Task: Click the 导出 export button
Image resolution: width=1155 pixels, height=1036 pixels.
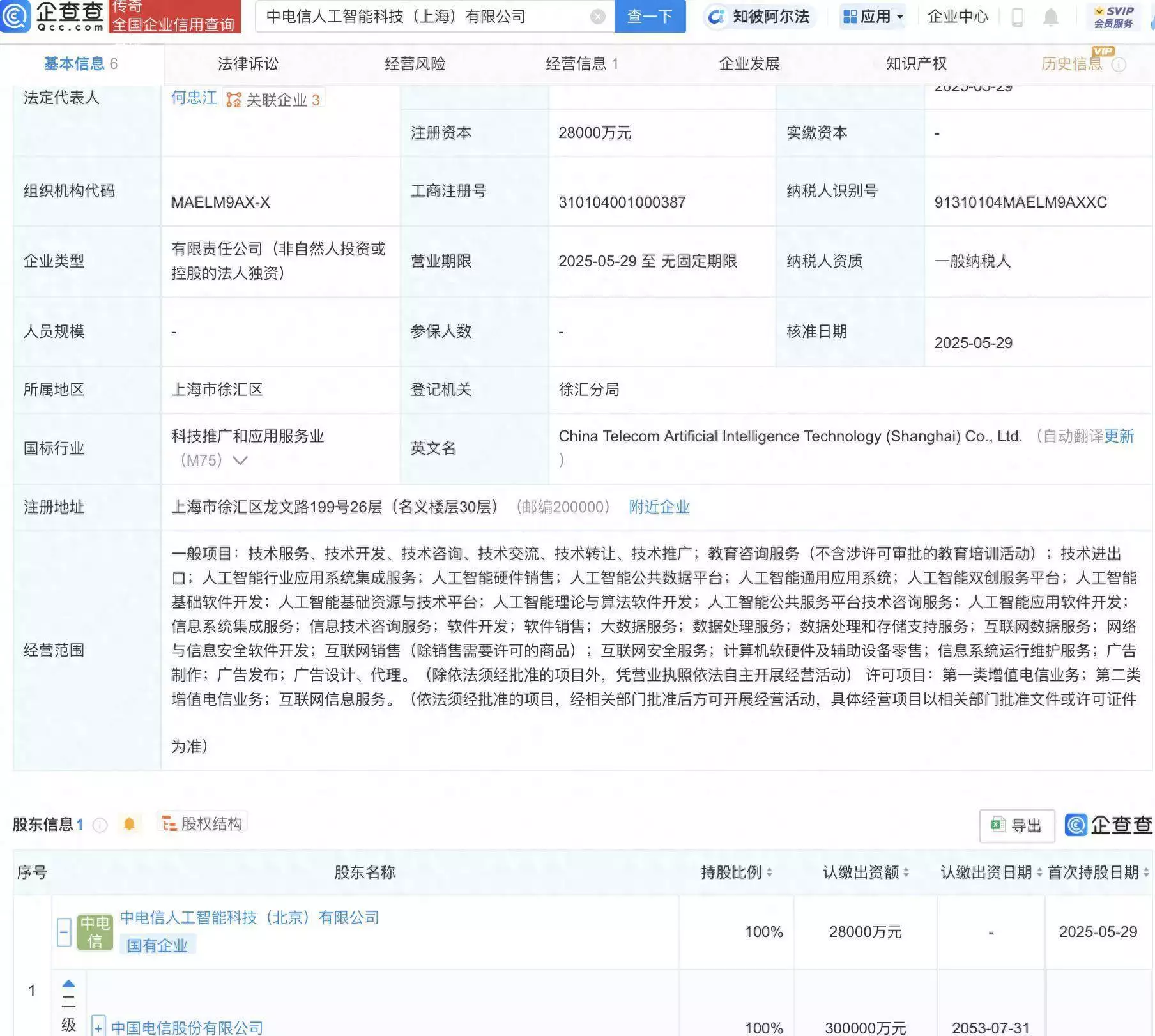Action: 1016,826
